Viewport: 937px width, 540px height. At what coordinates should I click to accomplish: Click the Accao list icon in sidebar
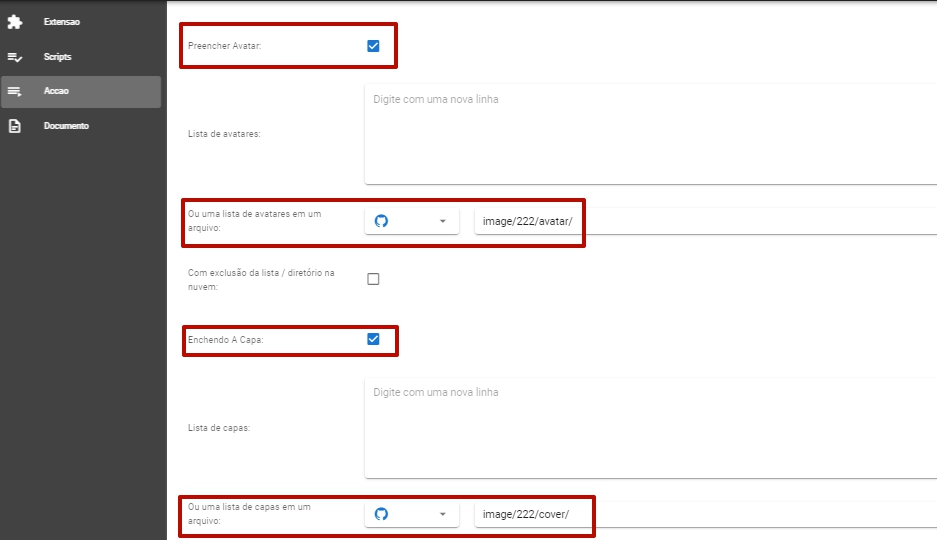click(14, 91)
